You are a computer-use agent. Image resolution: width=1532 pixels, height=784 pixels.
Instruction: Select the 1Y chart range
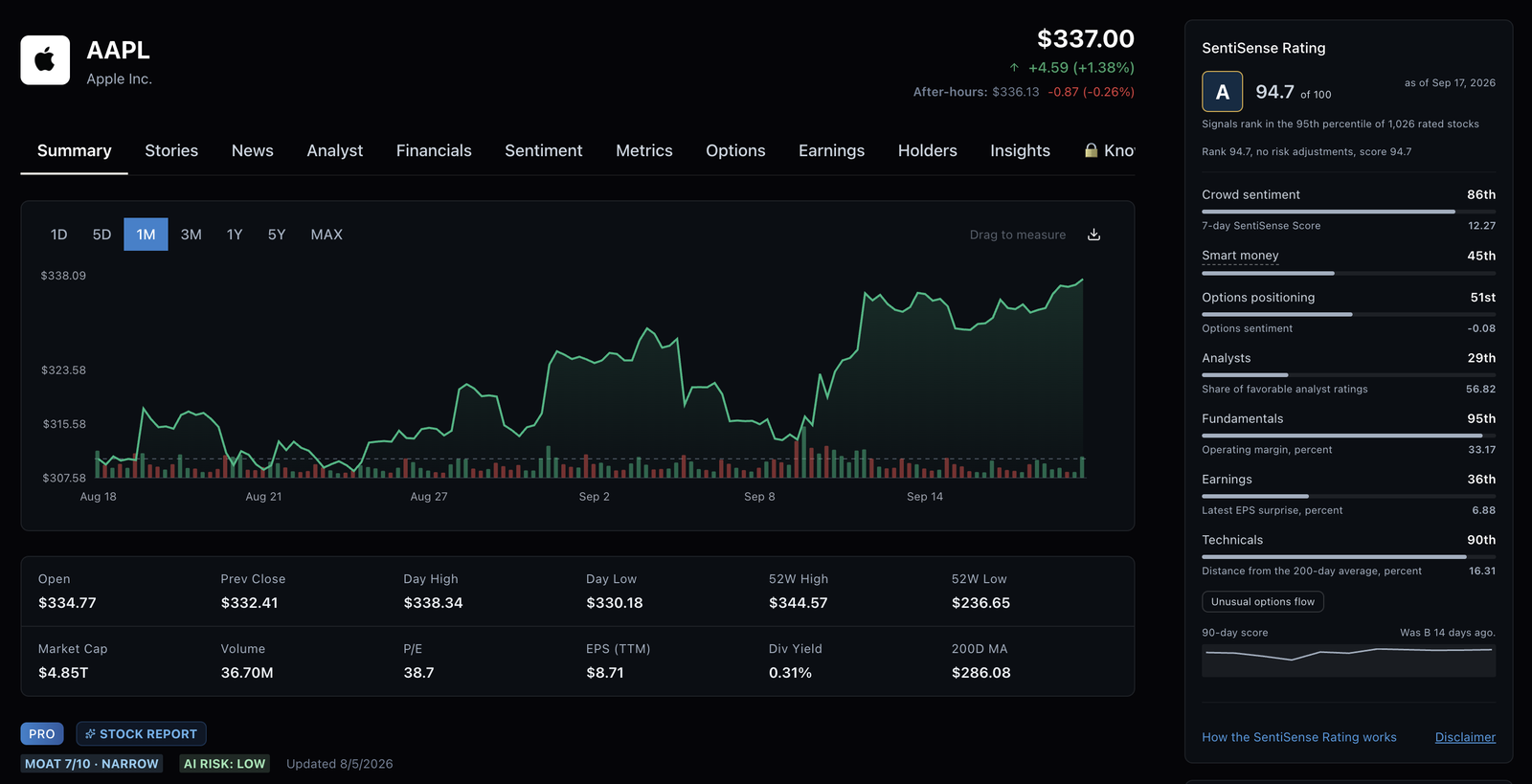click(x=235, y=235)
